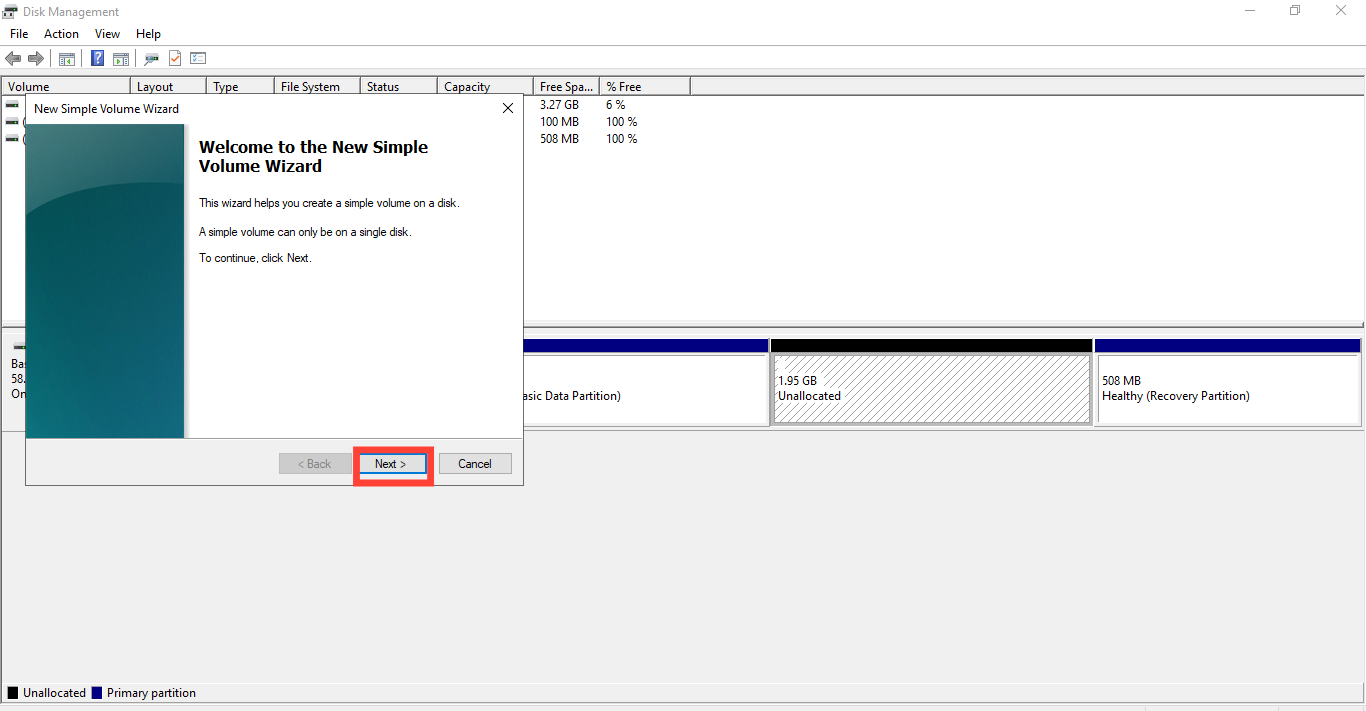Open the View menu

click(x=107, y=33)
